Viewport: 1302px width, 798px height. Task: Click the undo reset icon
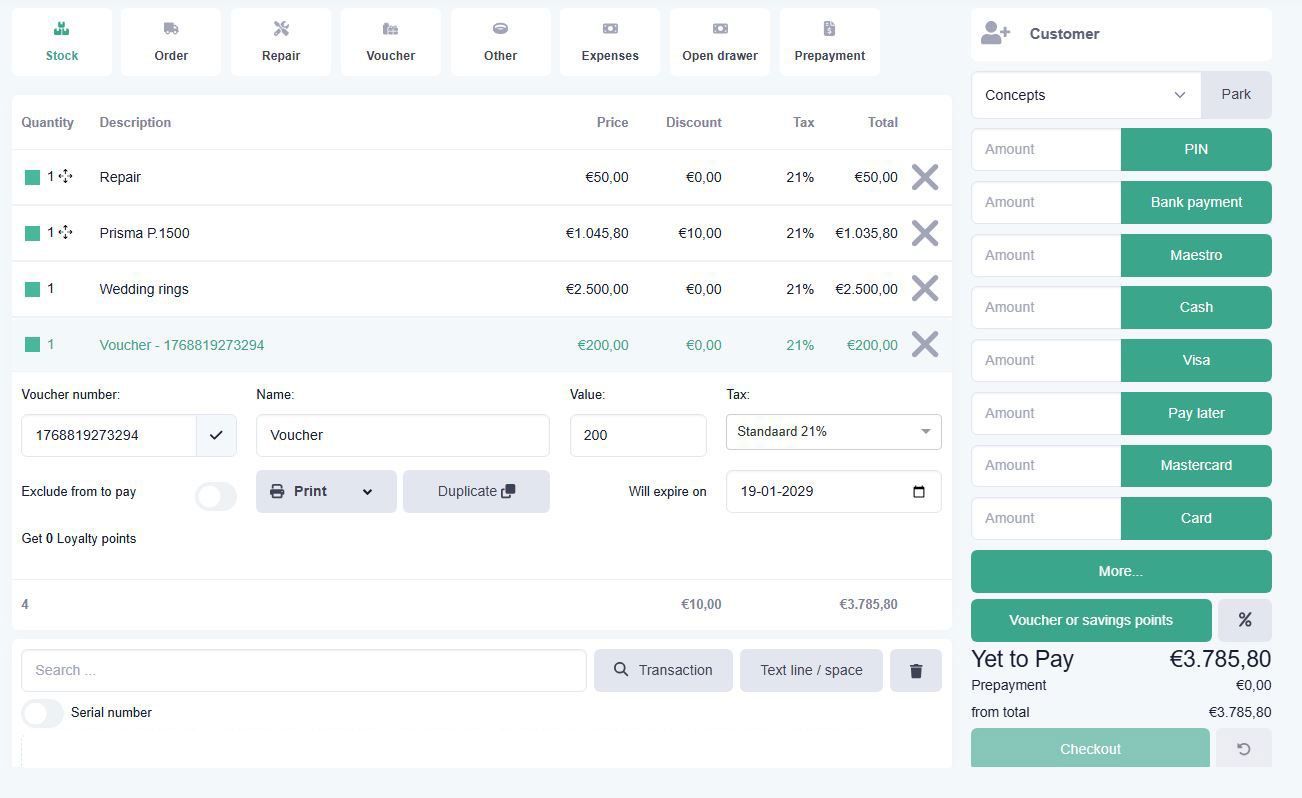(1244, 748)
